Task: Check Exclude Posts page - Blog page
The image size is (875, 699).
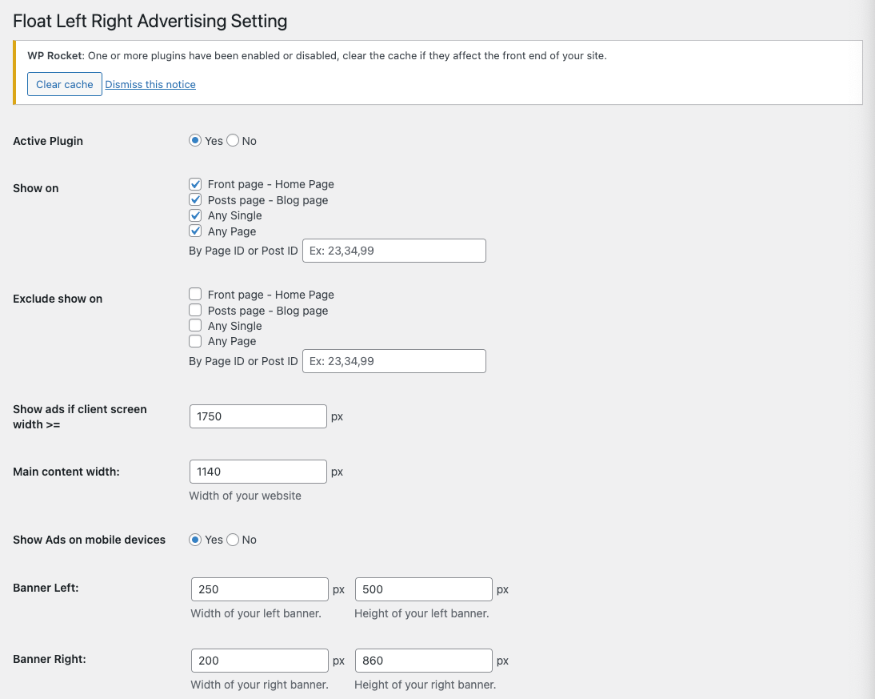Action: click(195, 310)
